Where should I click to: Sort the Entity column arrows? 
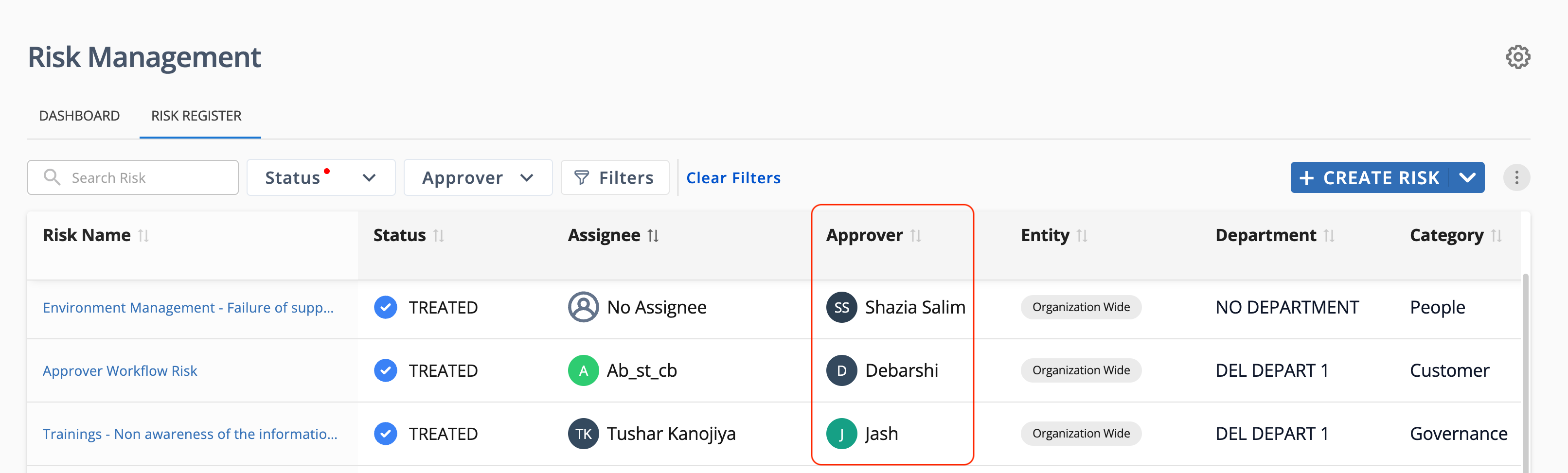(1082, 236)
